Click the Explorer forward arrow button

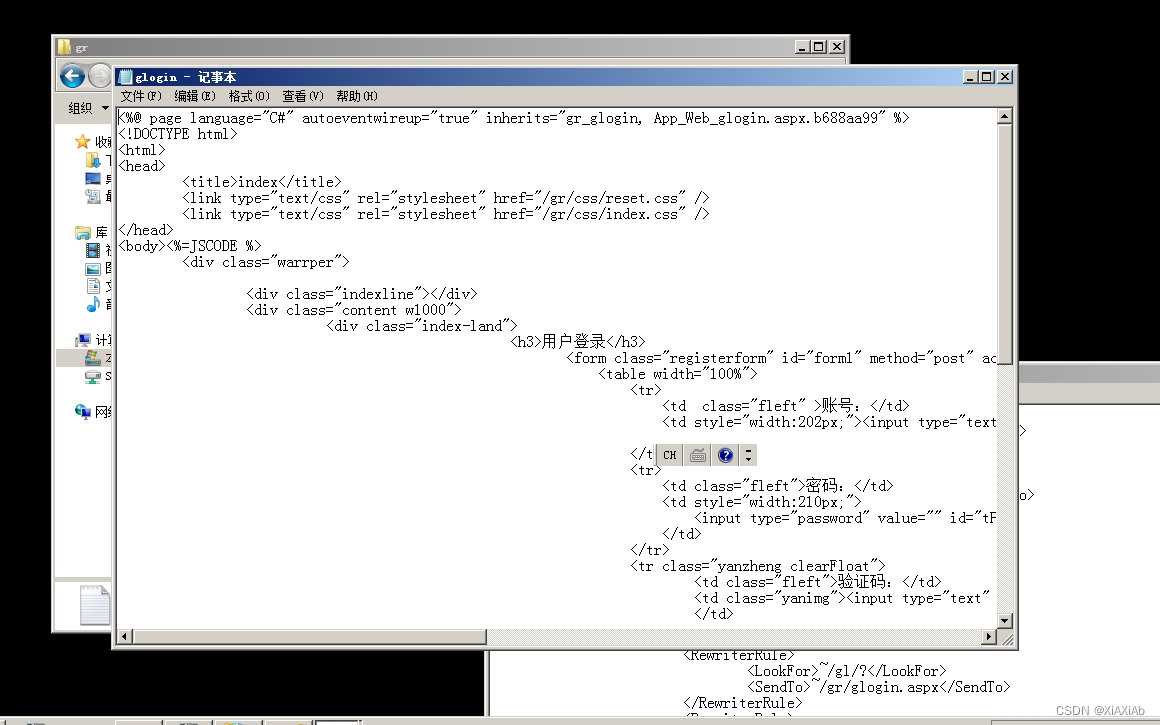(x=99, y=75)
